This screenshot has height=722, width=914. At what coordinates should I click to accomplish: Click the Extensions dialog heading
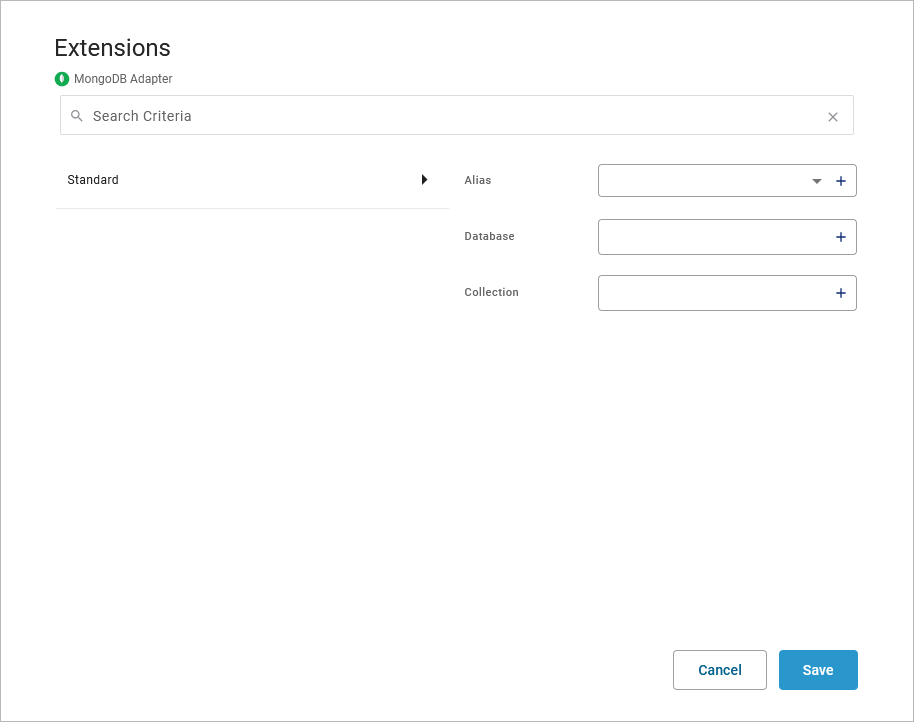pos(112,48)
